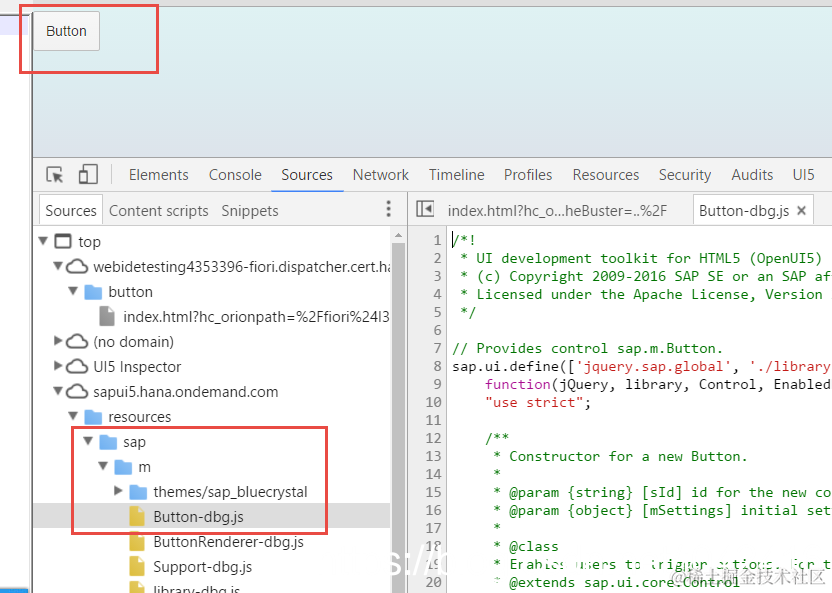Click the sap folder icon
Image resolution: width=832 pixels, height=593 pixels.
(108, 442)
